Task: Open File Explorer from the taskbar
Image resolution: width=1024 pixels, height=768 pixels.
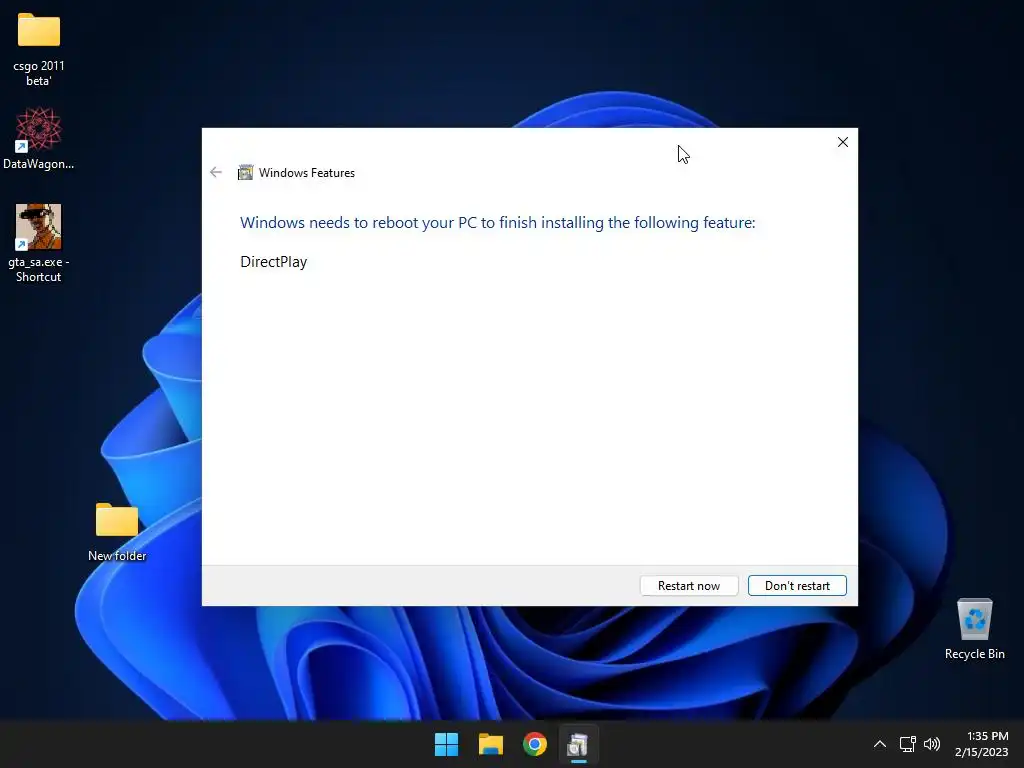Action: [x=491, y=744]
